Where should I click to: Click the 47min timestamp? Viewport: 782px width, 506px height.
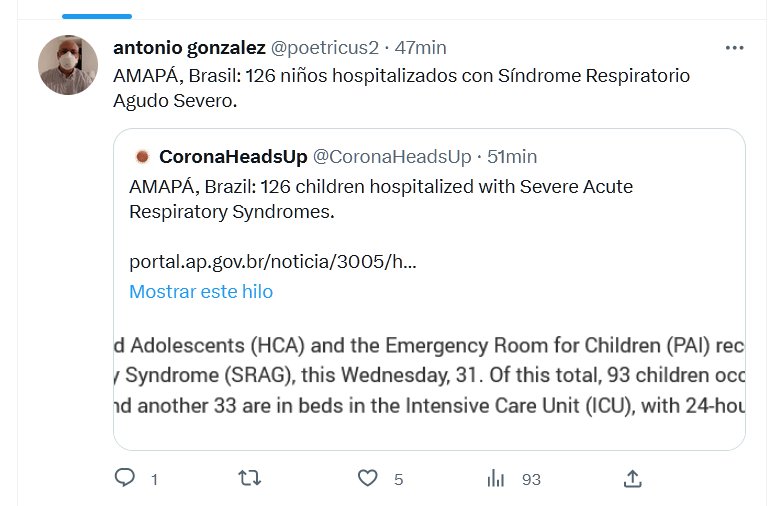(421, 47)
